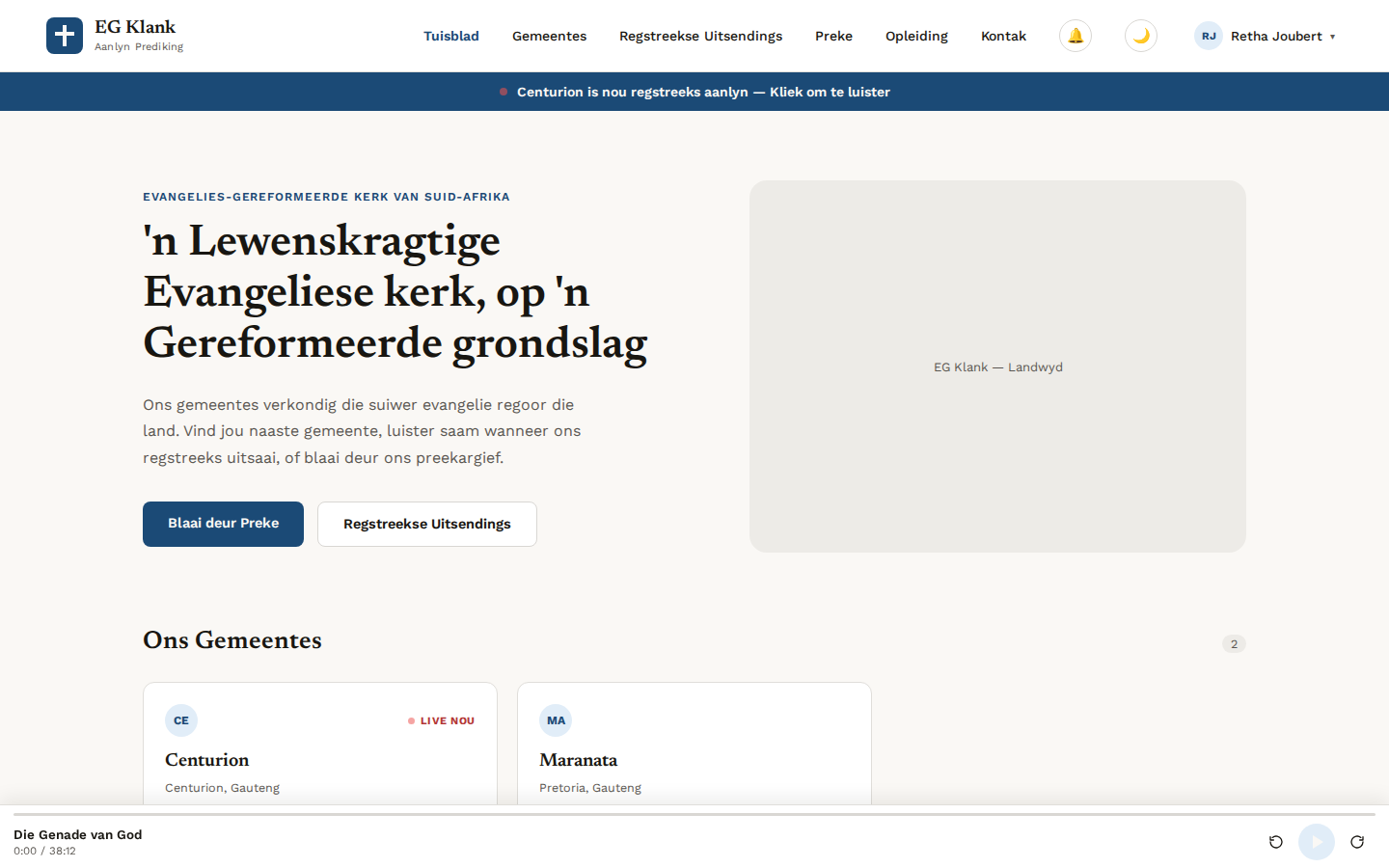Select the Opleiding navigation link
The height and width of the screenshot is (868, 1389).
[x=916, y=36]
